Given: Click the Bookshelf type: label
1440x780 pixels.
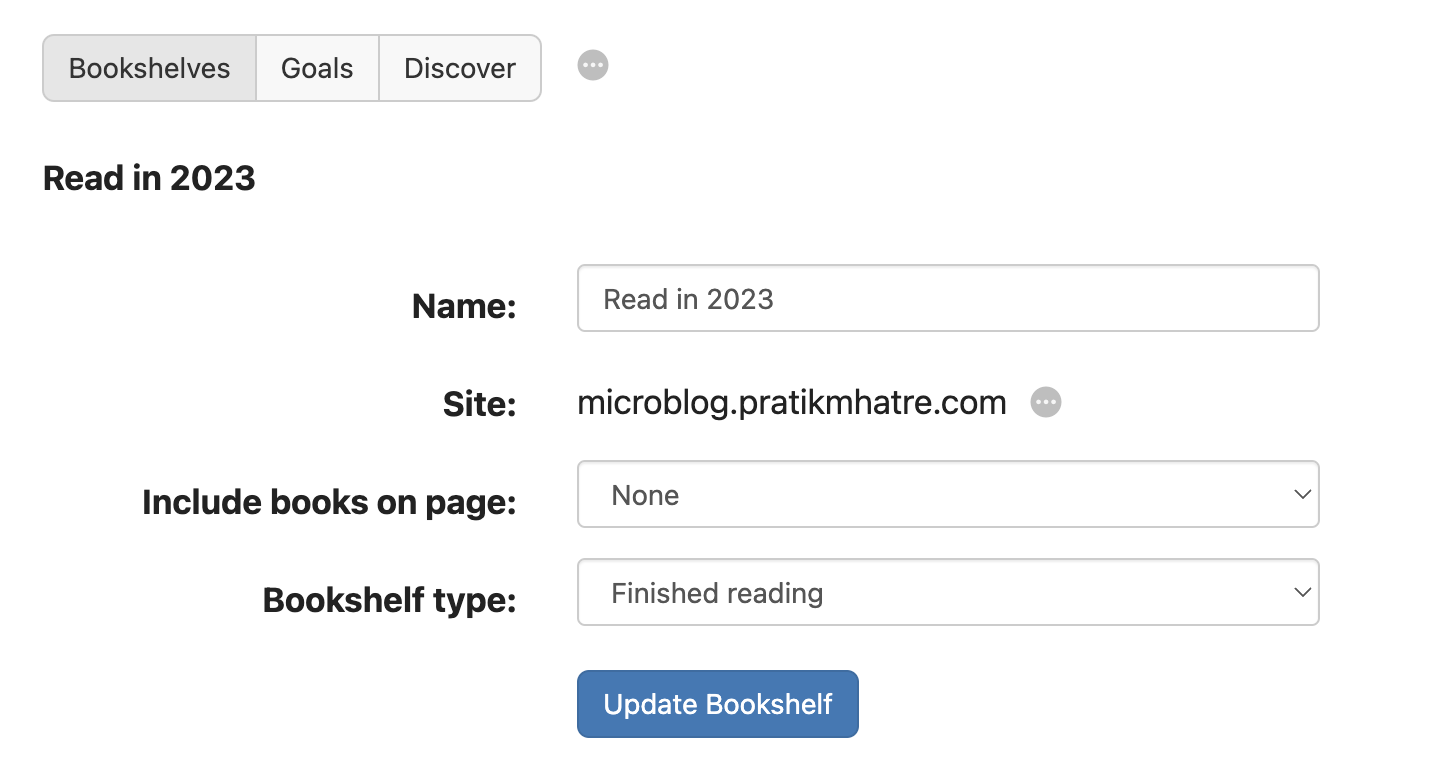Looking at the screenshot, I should pyautogui.click(x=389, y=601).
